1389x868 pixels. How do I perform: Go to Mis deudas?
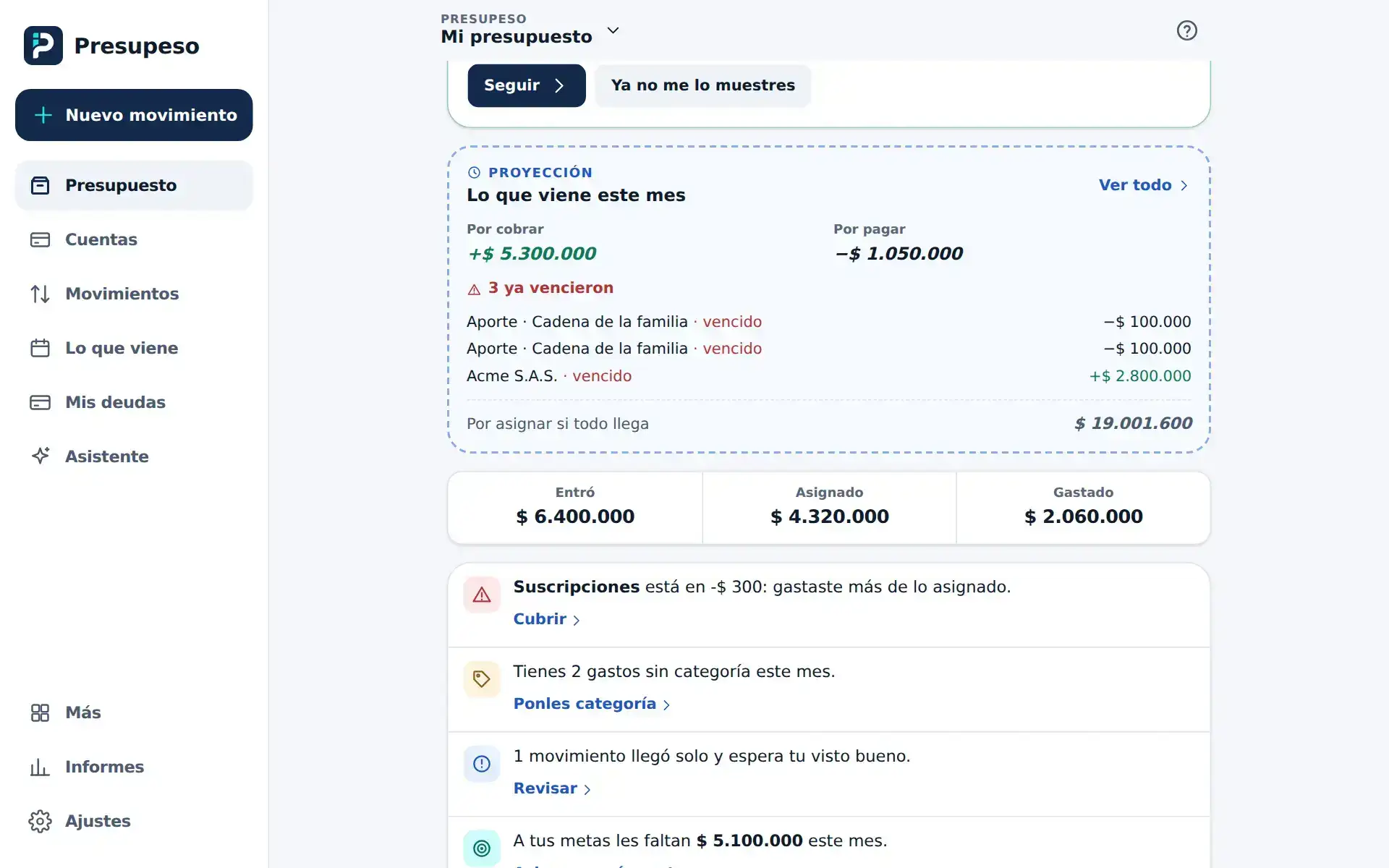(x=134, y=402)
